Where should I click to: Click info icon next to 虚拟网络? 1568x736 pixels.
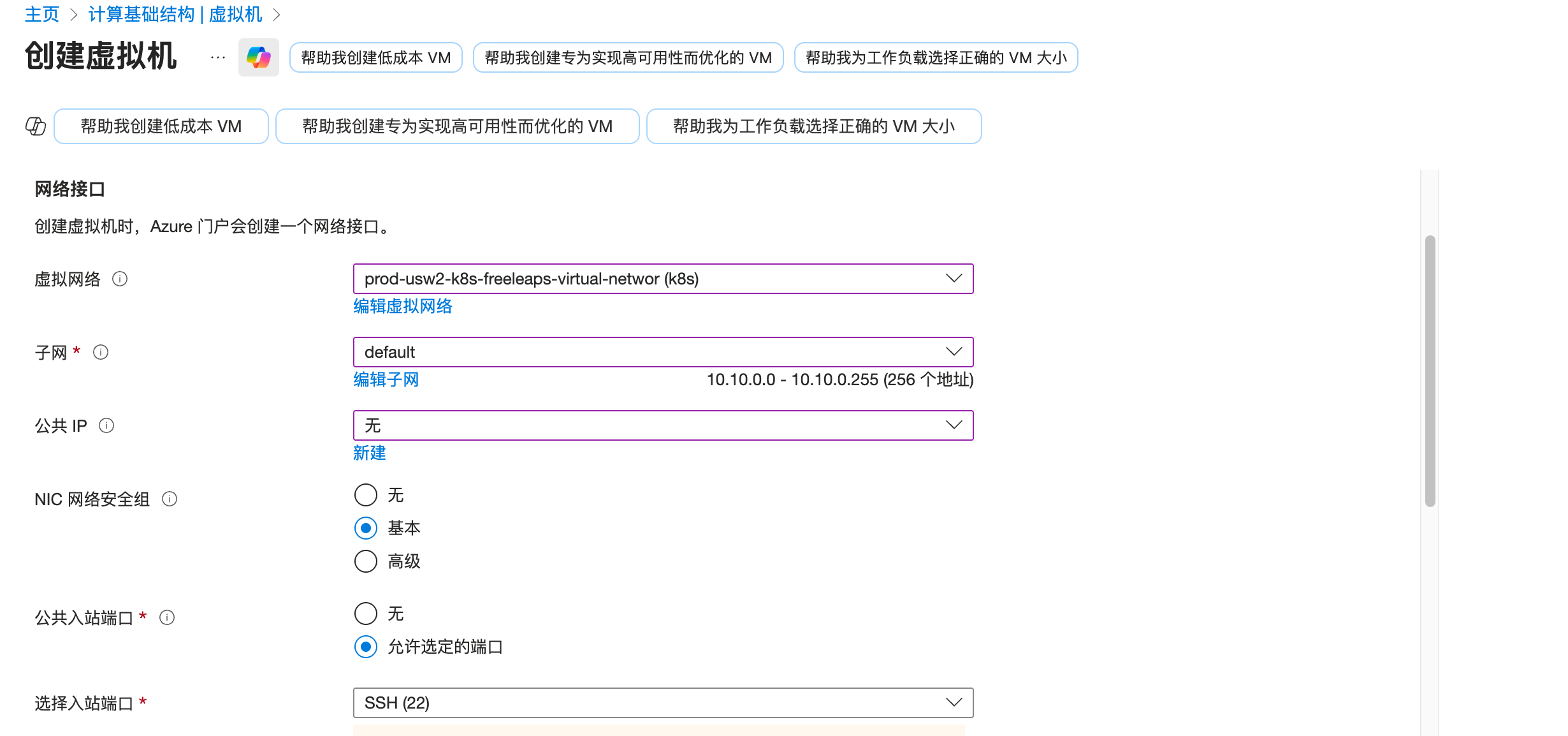(120, 279)
